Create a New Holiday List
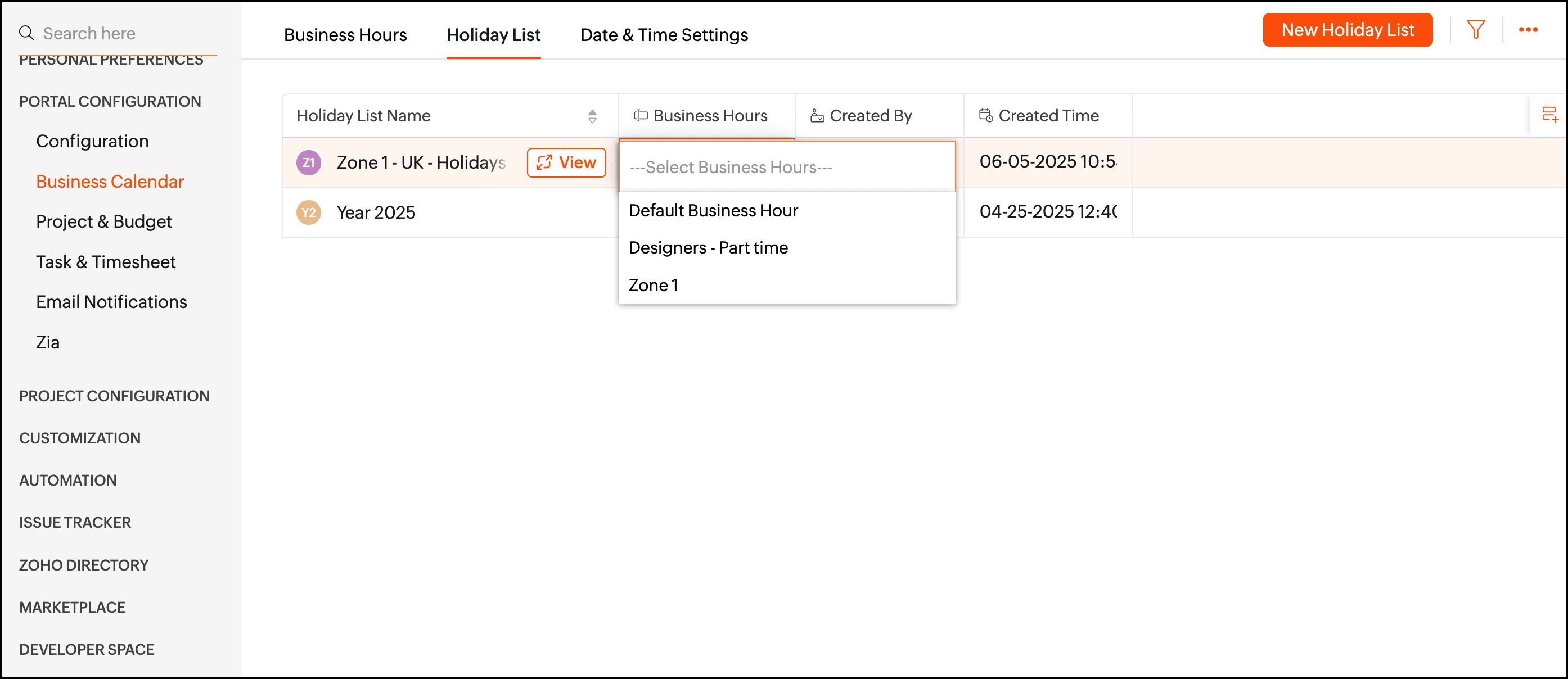Viewport: 1568px width, 679px height. [x=1347, y=30]
